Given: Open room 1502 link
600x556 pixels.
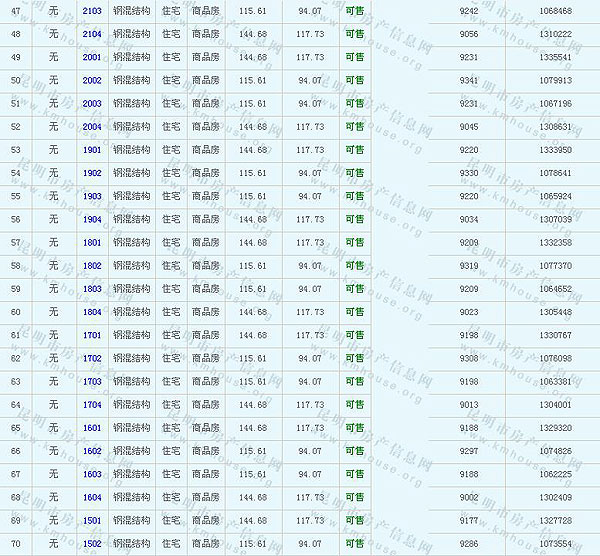Looking at the screenshot, I should [x=92, y=544].
